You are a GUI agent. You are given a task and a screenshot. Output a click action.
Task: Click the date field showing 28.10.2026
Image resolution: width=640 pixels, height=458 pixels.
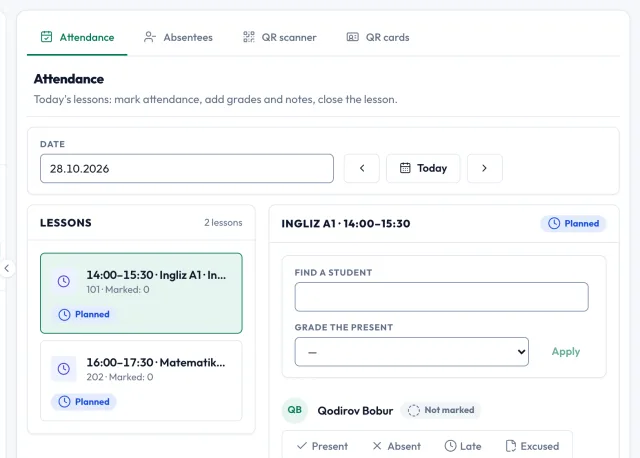click(x=187, y=168)
